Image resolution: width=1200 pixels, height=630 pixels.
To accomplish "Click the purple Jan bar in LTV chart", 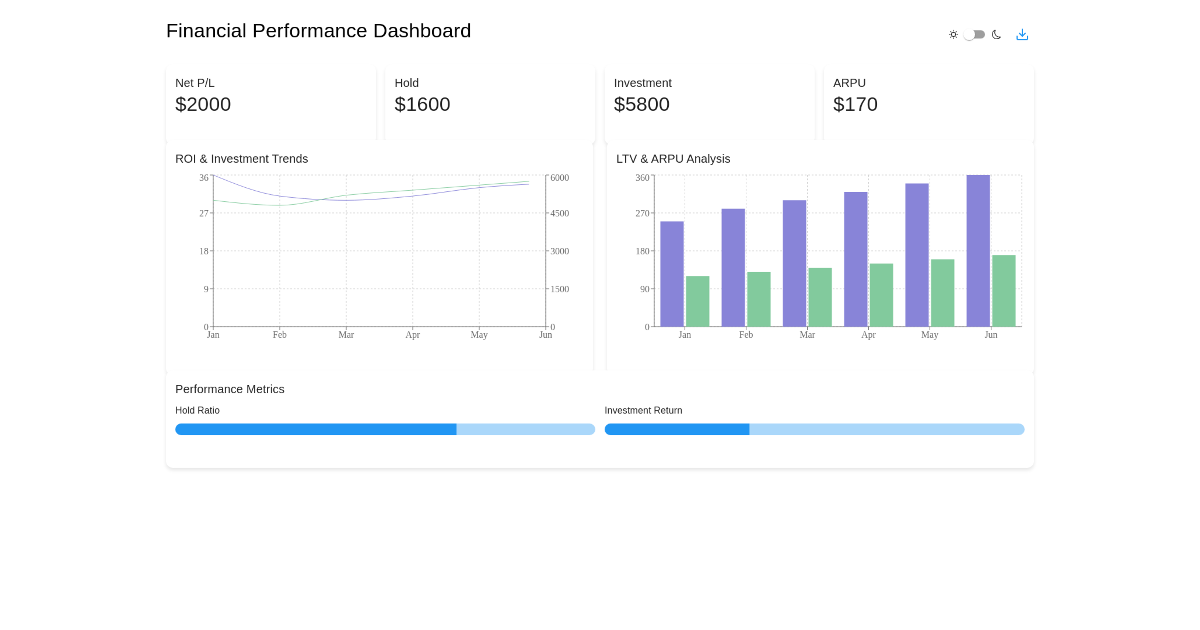I will point(672,274).
